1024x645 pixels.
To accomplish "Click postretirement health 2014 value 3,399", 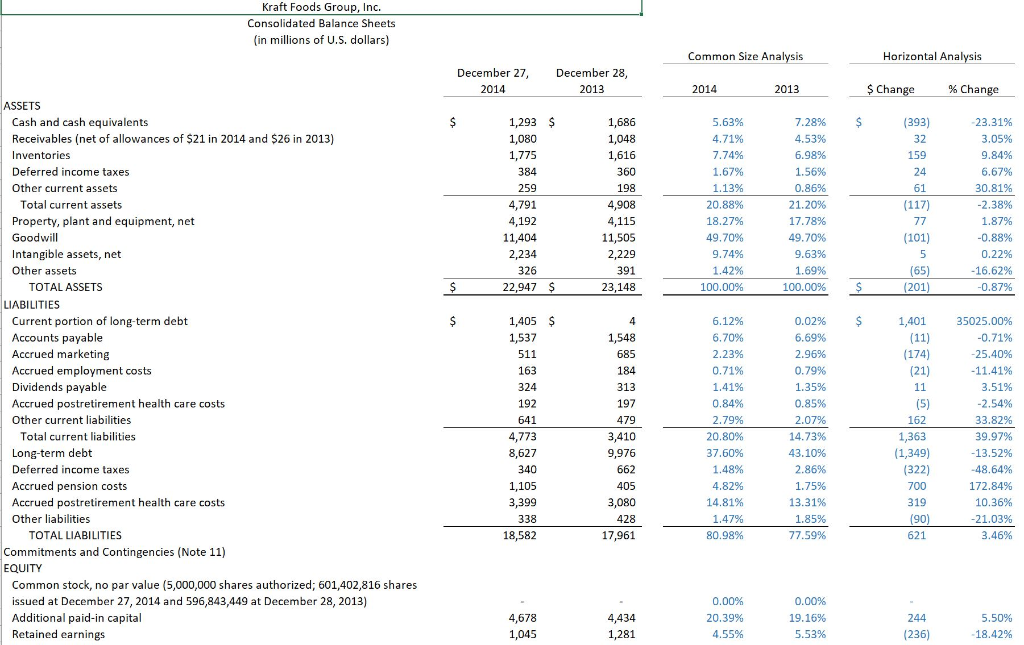I will pos(522,502).
